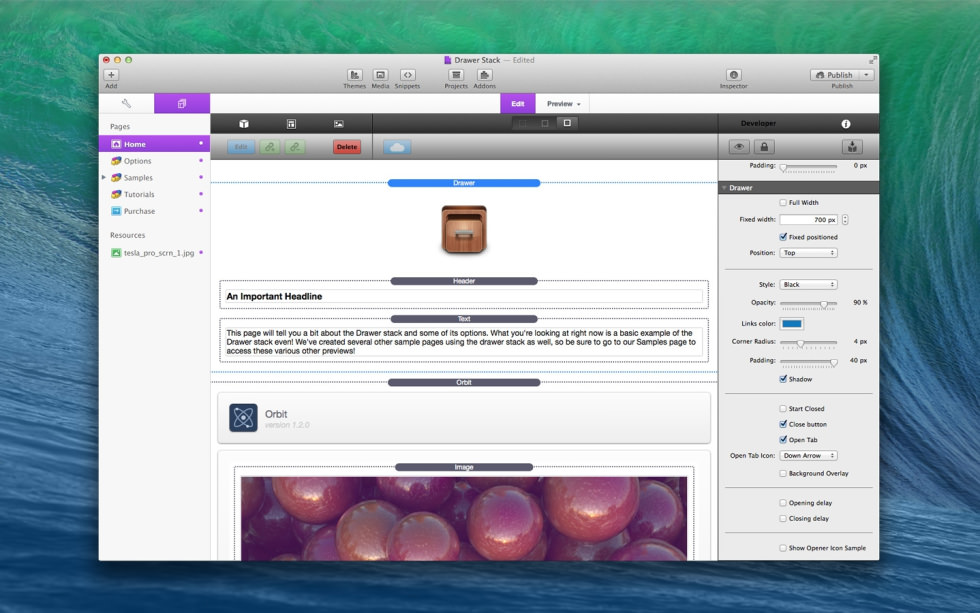This screenshot has height=613, width=980.
Task: Open the Projects window
Action: (456, 75)
